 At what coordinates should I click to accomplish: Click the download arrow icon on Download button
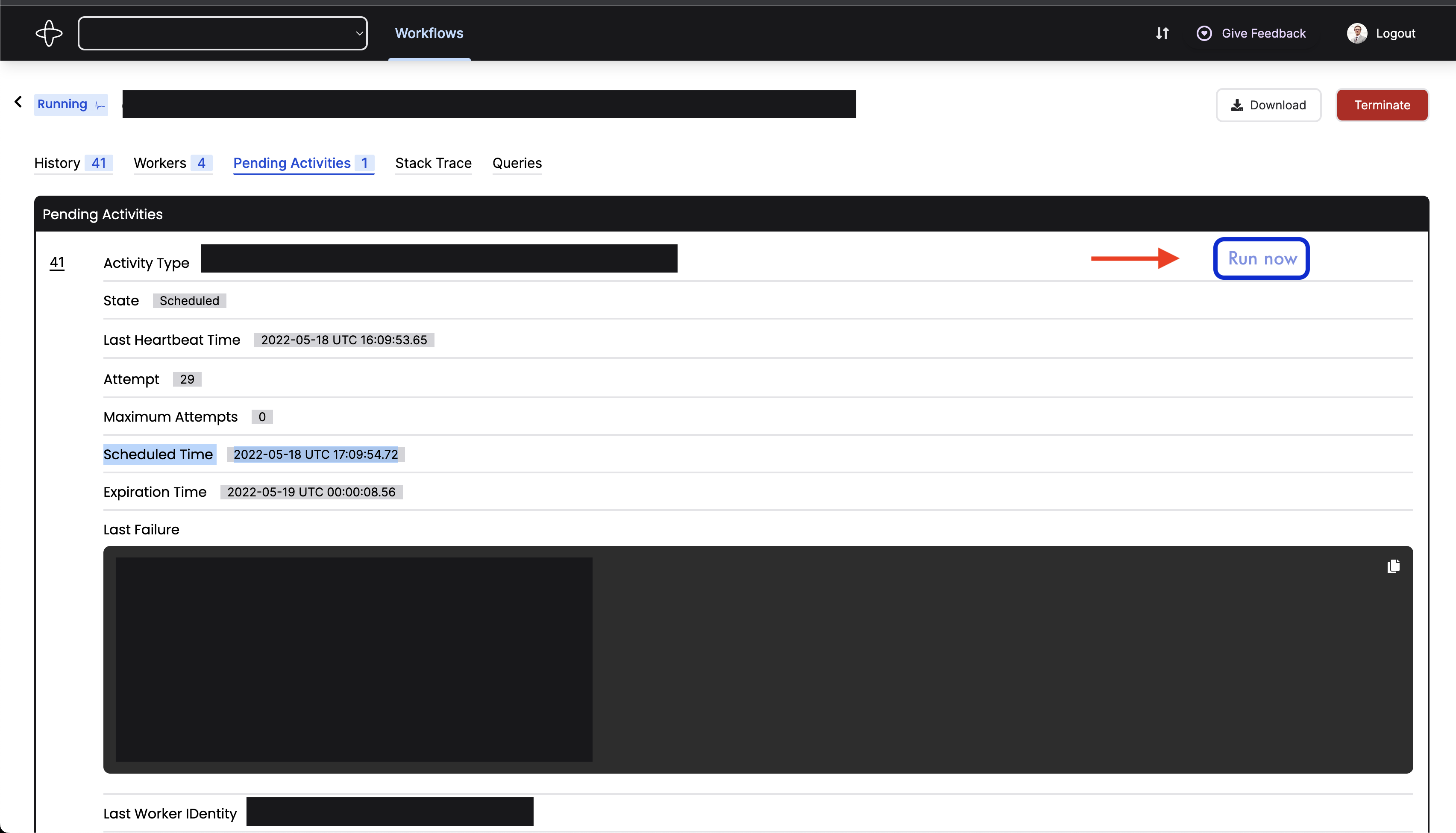1237,105
